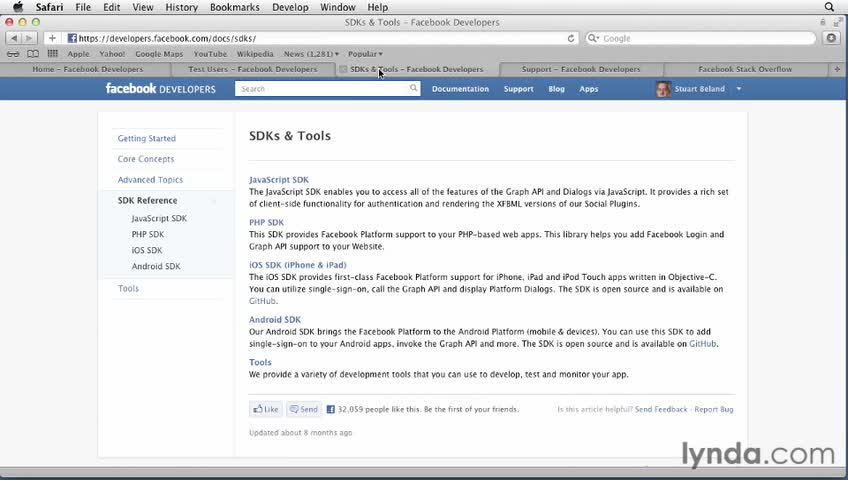
Task: Click the Blog nav link
Action: (556, 89)
